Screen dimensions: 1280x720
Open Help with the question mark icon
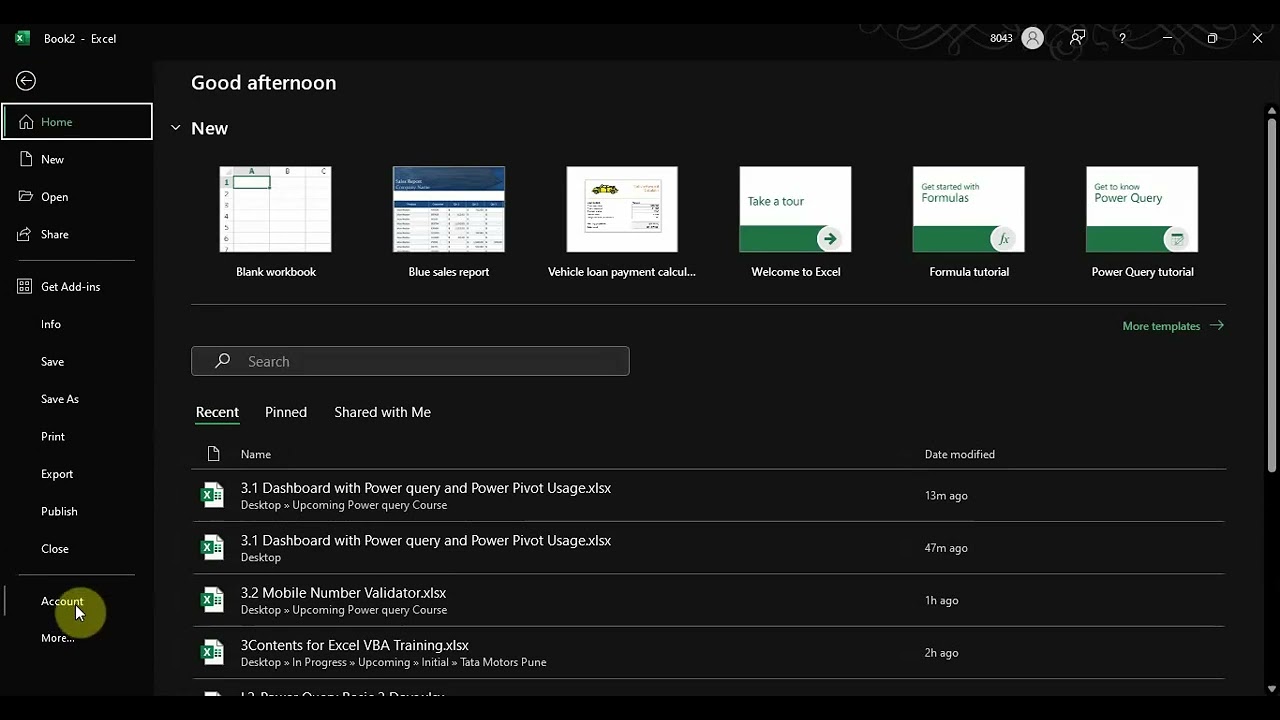[x=1122, y=38]
